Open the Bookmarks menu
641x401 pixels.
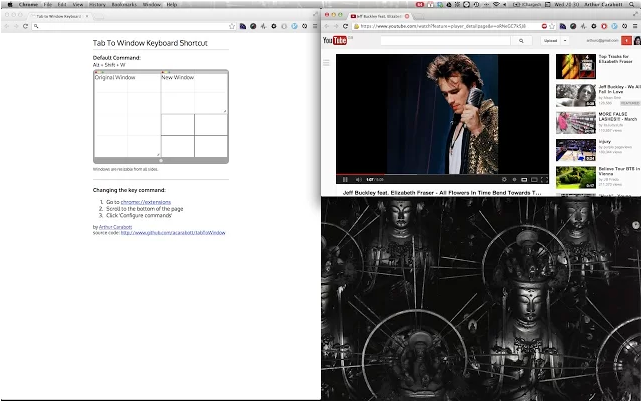click(x=124, y=4)
